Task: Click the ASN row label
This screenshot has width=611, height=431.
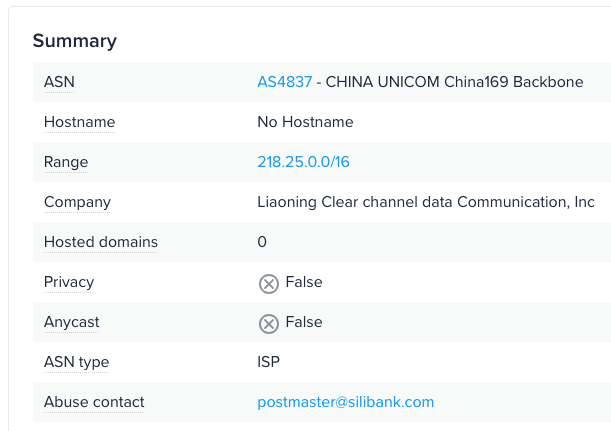Action: point(59,82)
